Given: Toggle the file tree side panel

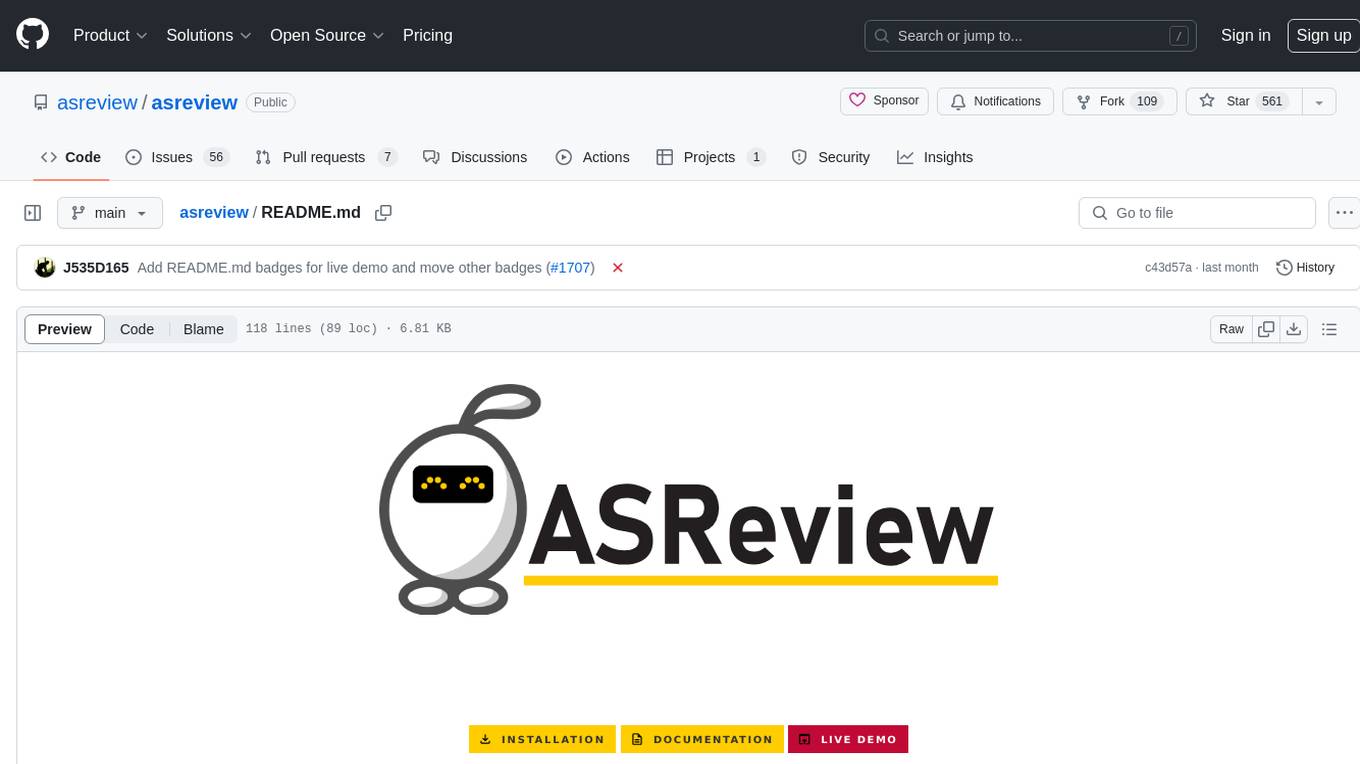Looking at the screenshot, I should tap(33, 213).
